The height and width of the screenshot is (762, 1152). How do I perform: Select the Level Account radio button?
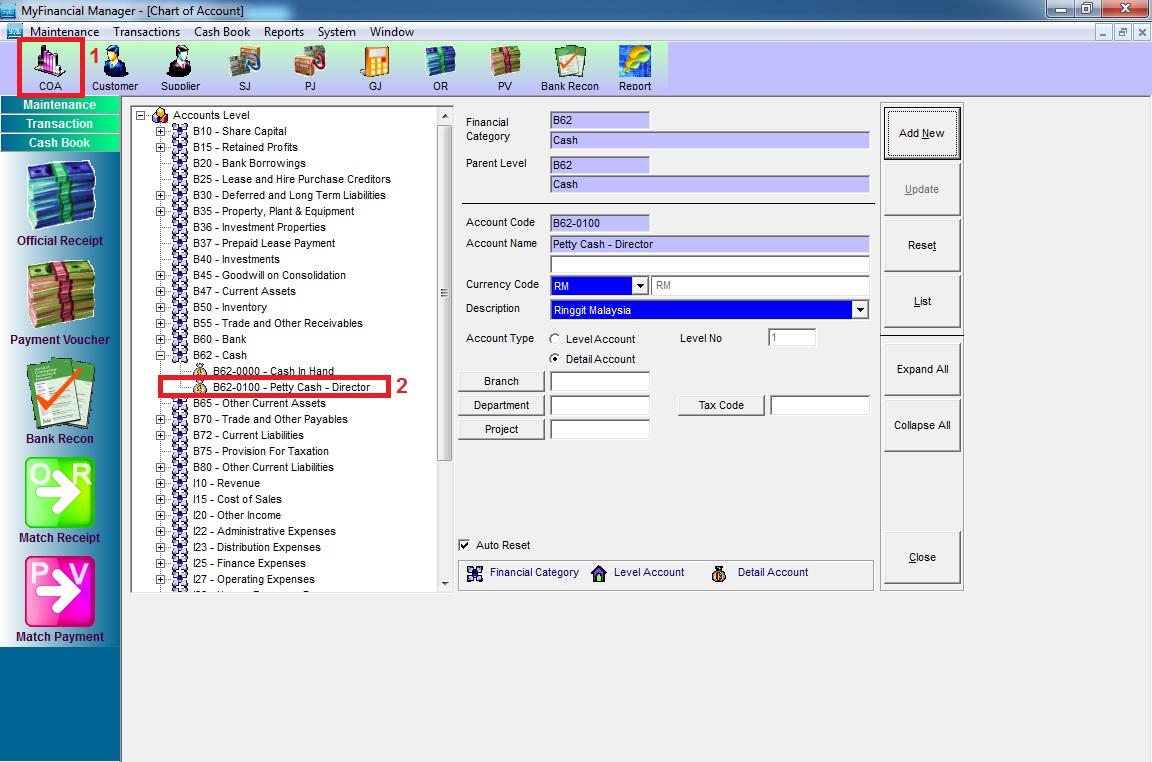click(555, 339)
